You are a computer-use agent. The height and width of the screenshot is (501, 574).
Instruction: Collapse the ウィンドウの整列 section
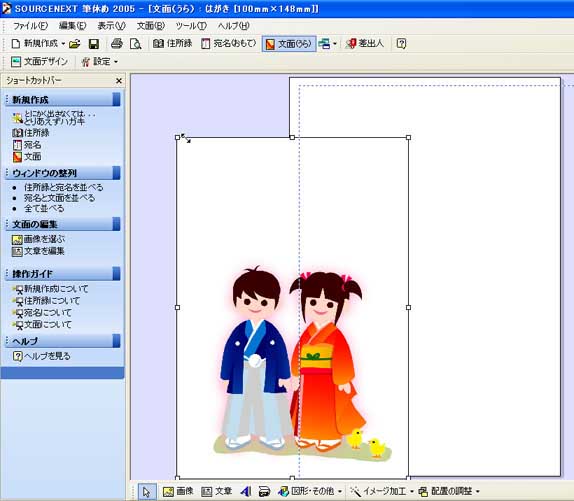coord(116,173)
